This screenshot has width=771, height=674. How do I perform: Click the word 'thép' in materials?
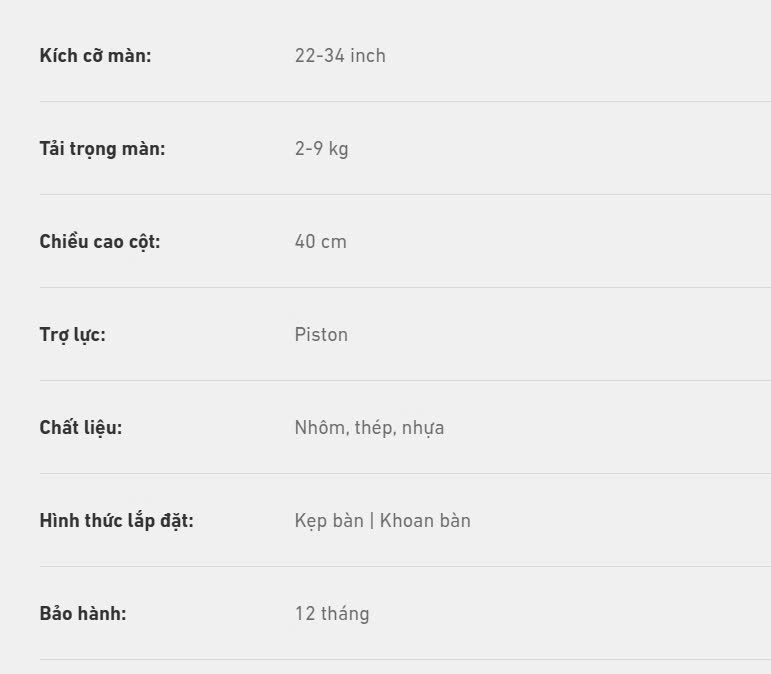click(375, 428)
